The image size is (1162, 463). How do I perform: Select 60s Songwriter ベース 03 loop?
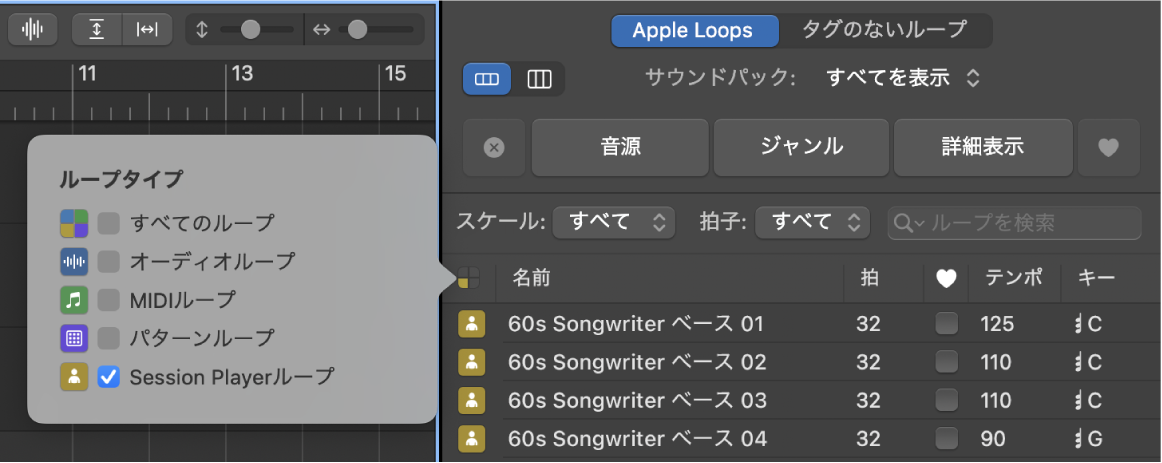pos(637,401)
